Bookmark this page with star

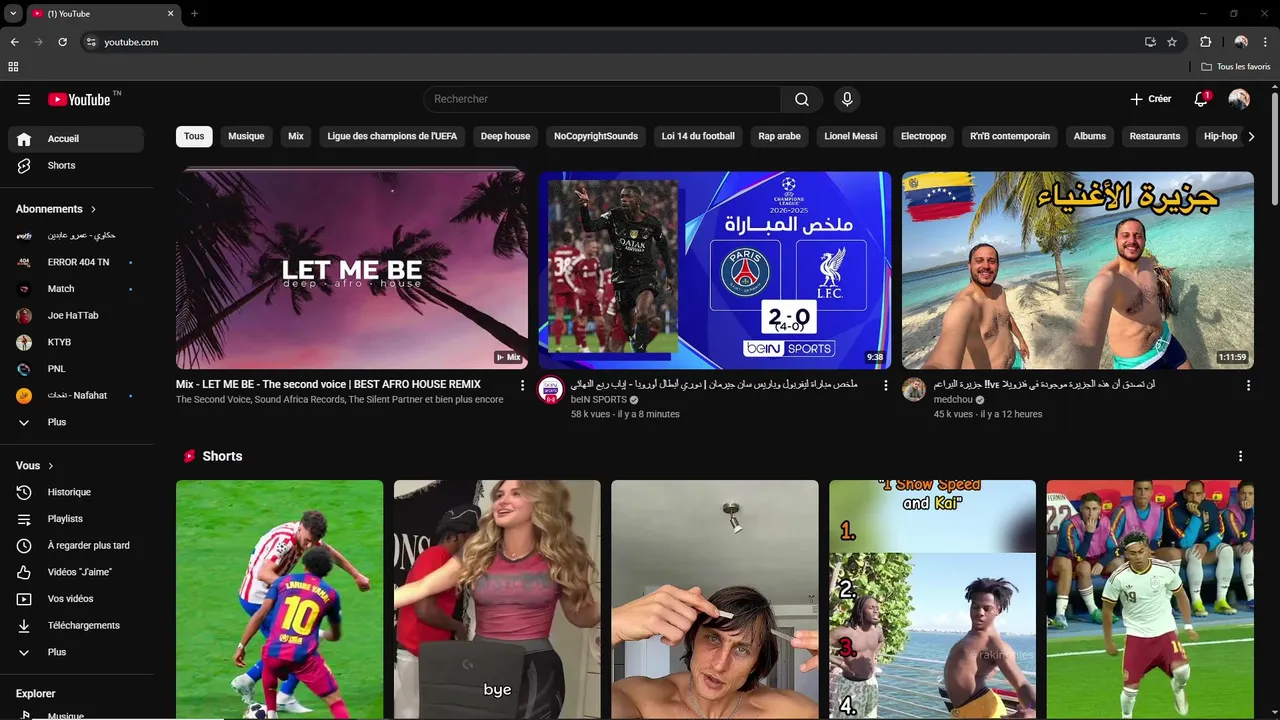(1172, 42)
